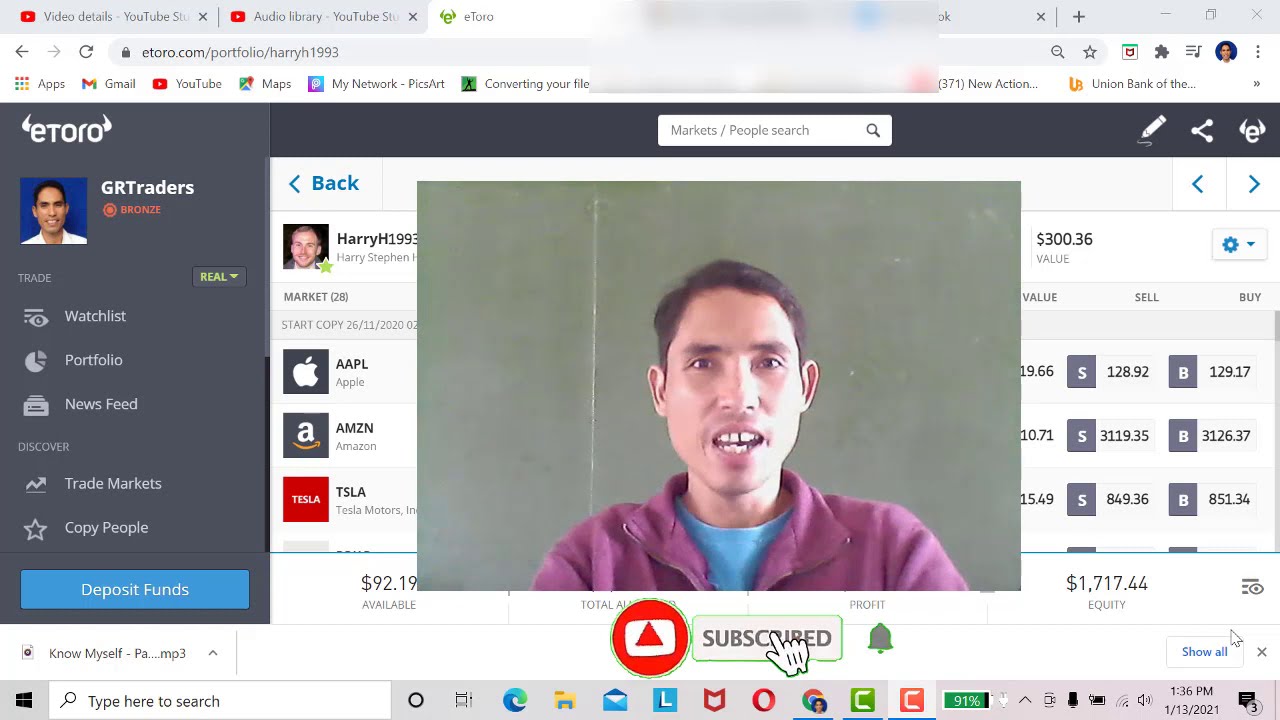Go to next portfolio with right arrow
The width and height of the screenshot is (1280, 720).
pyautogui.click(x=1254, y=184)
